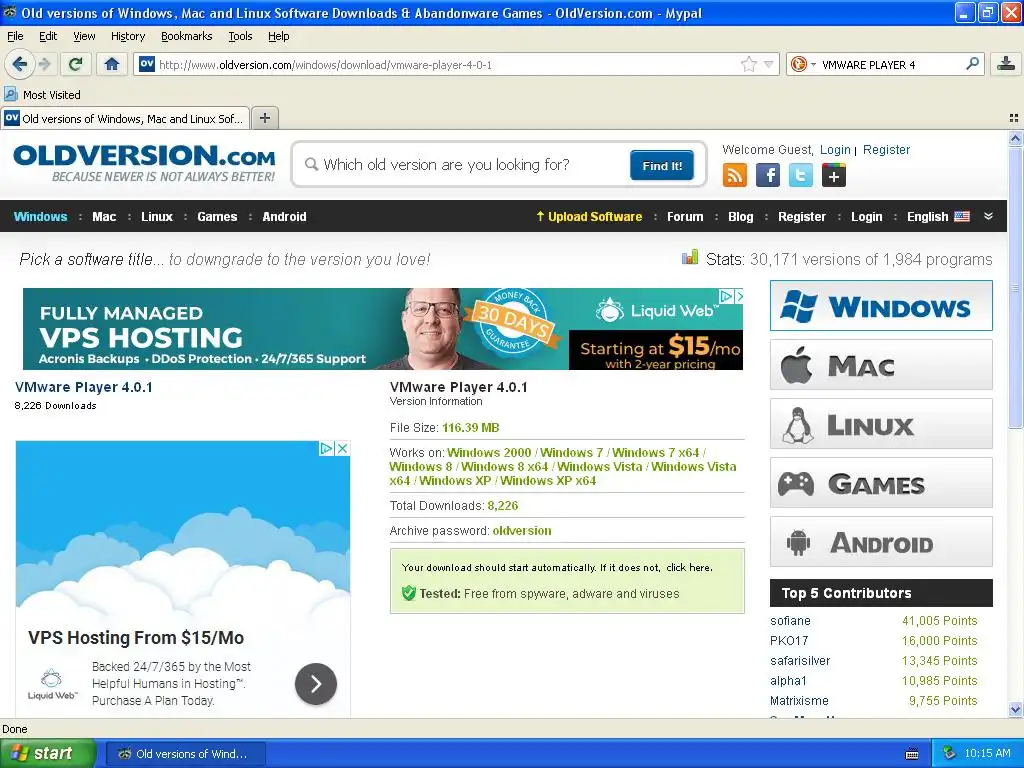Screen dimensions: 1024x768
Task: Click the page scrollbar up arrow
Action: [1015, 138]
